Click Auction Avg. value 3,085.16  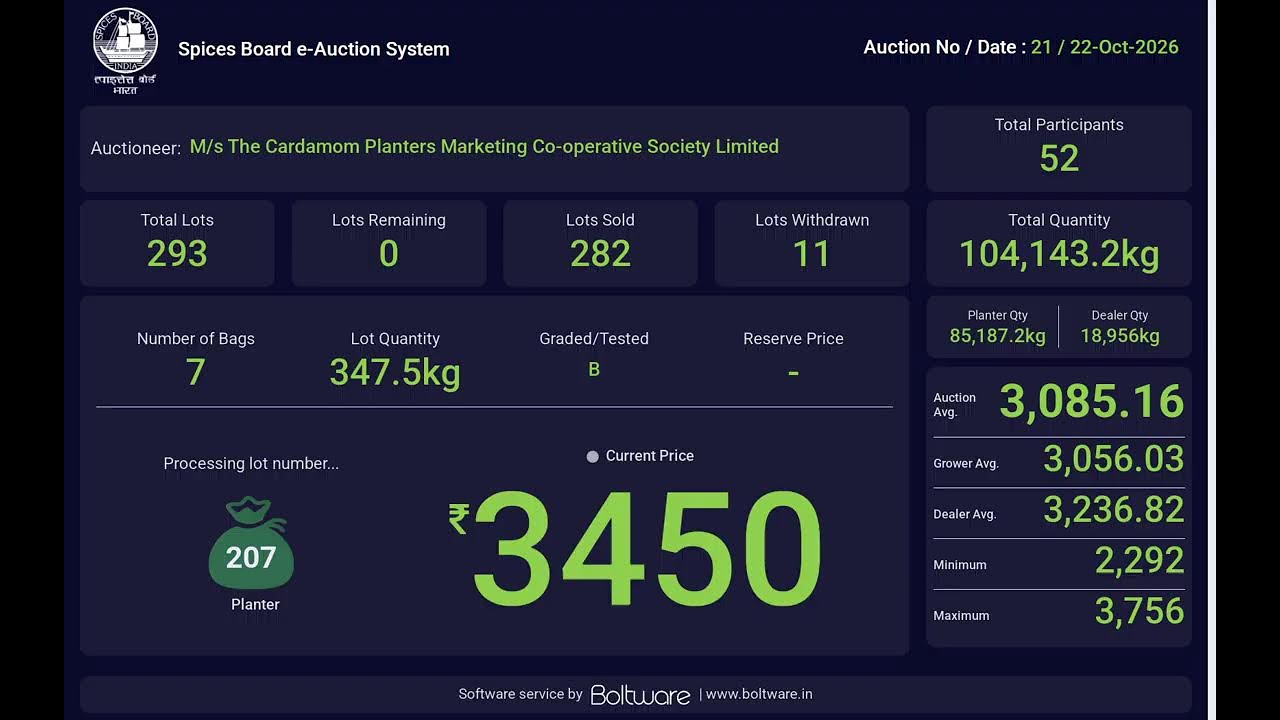click(1092, 402)
